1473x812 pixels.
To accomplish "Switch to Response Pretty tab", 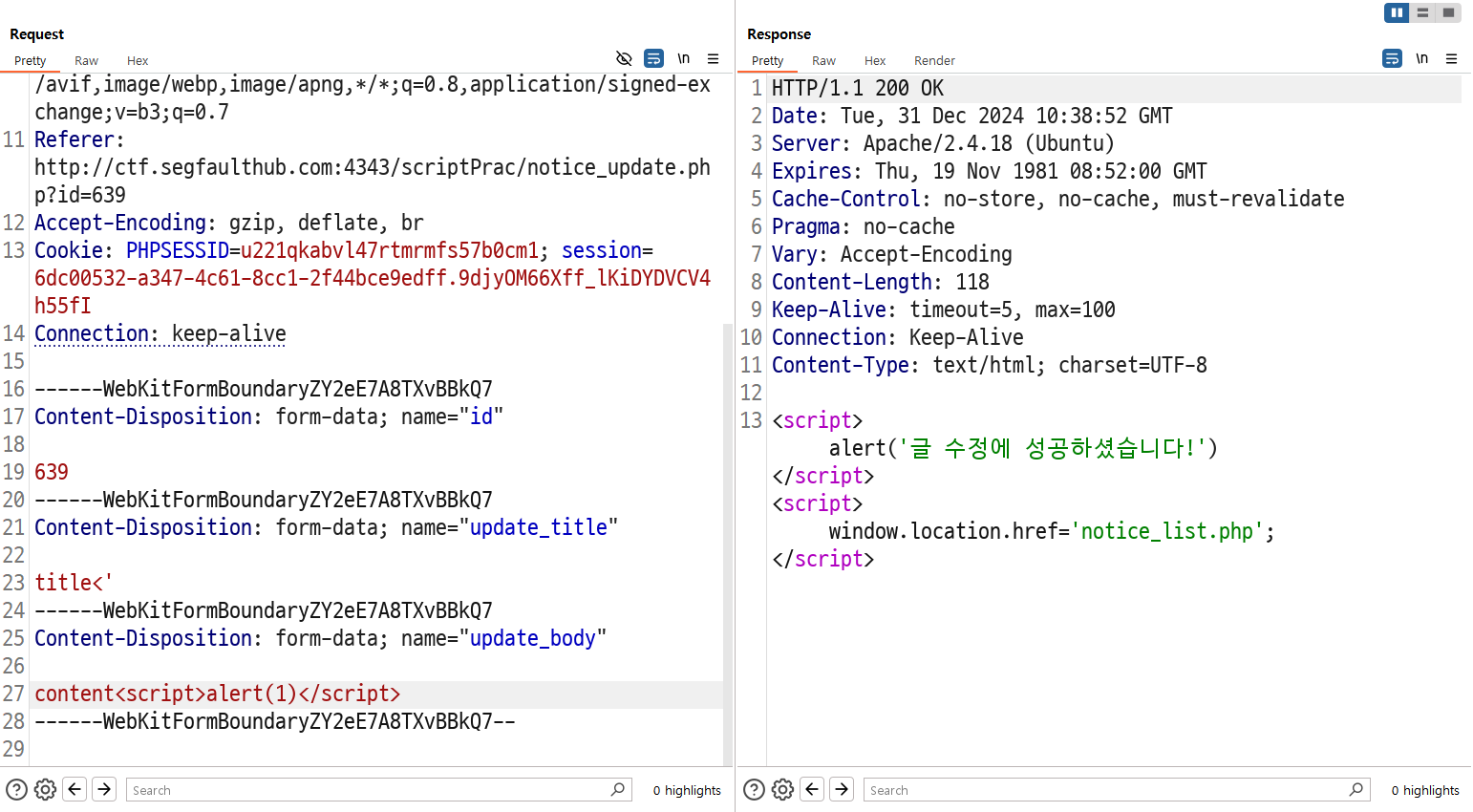I will point(768,60).
